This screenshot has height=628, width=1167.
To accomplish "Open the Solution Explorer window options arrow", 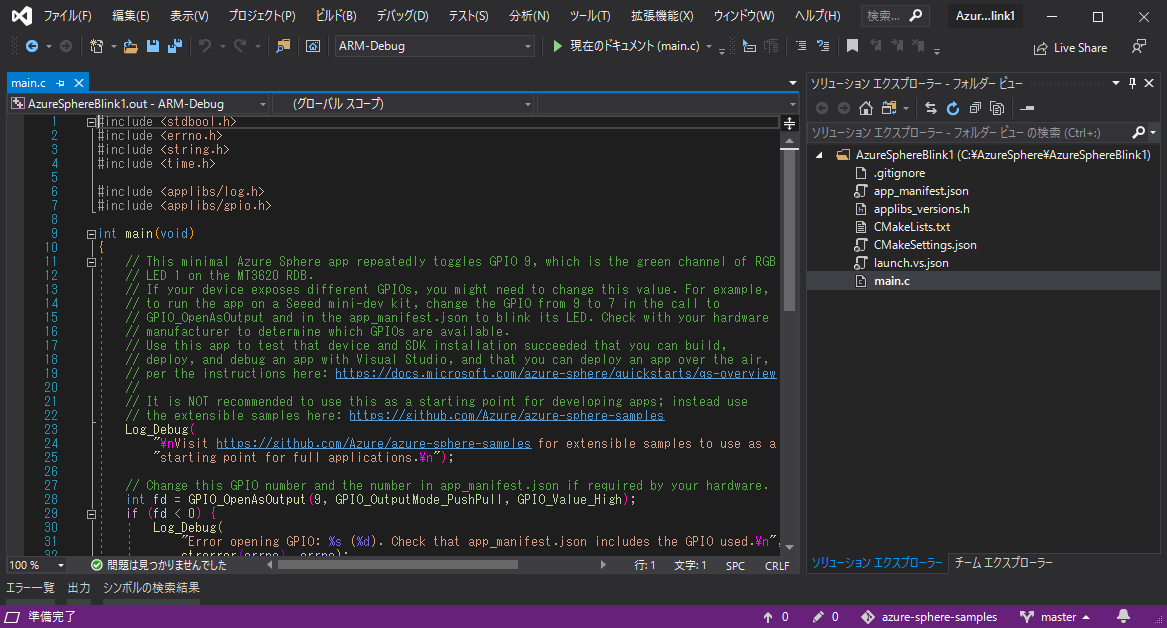I will (1116, 83).
